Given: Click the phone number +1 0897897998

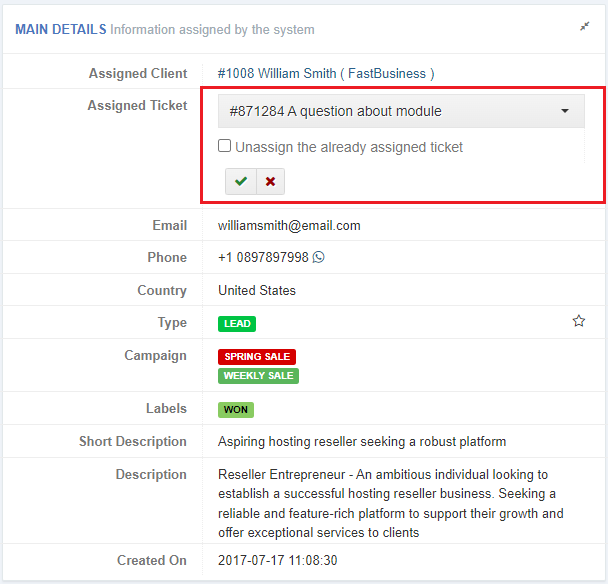Looking at the screenshot, I should click(x=263, y=257).
